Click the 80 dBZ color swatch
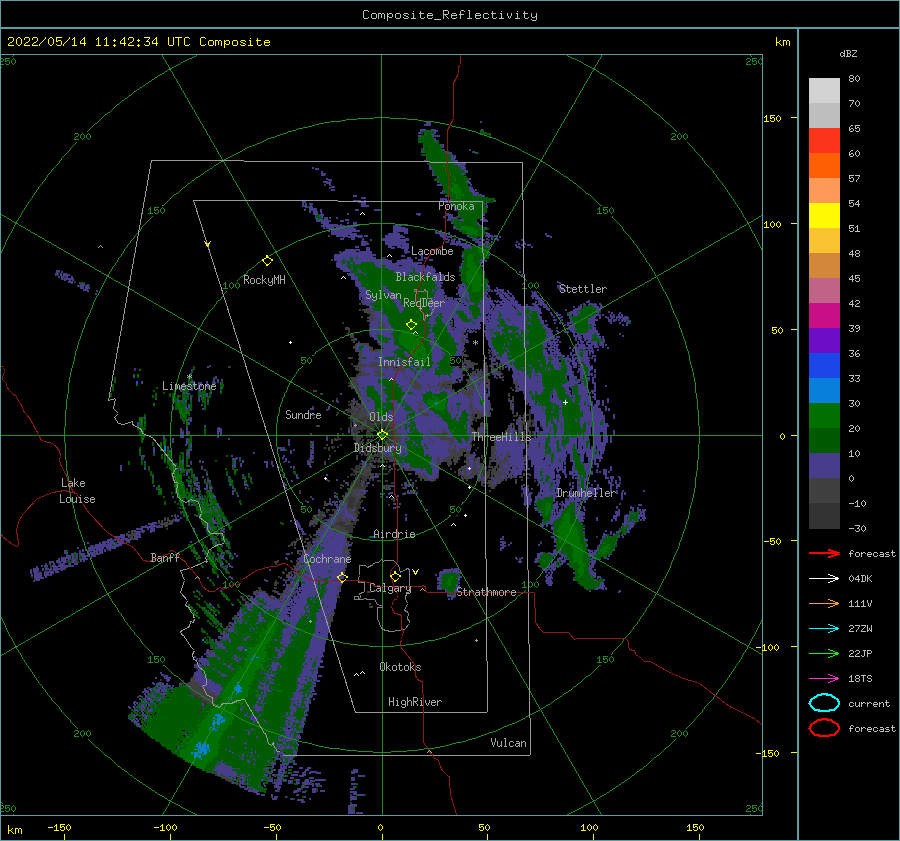The height and width of the screenshot is (841, 900). pyautogui.click(x=824, y=90)
